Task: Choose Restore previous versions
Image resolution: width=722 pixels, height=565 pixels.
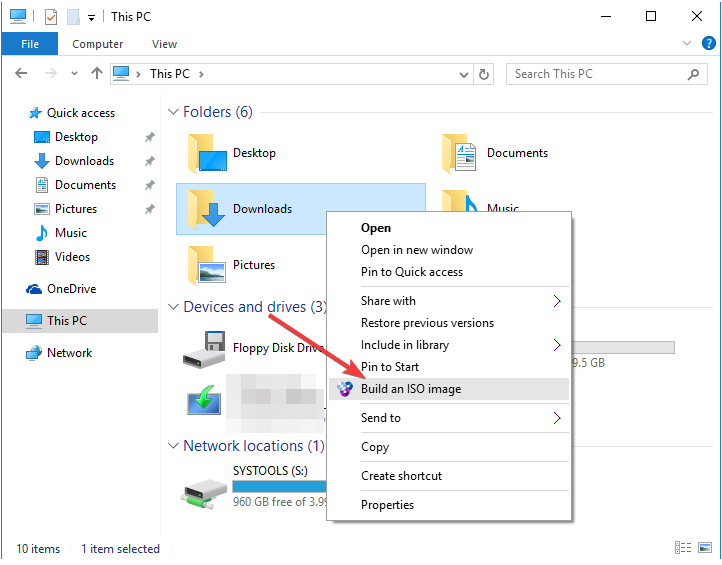Action: (427, 323)
